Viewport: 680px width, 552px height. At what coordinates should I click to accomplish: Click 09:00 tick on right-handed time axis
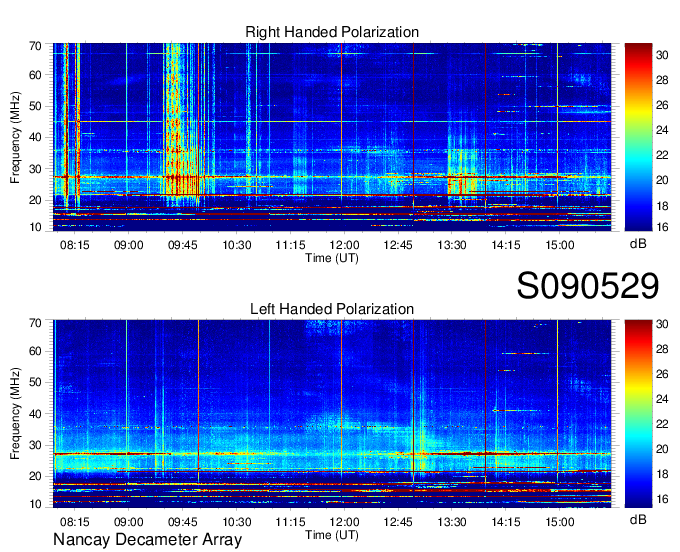[x=128, y=245]
